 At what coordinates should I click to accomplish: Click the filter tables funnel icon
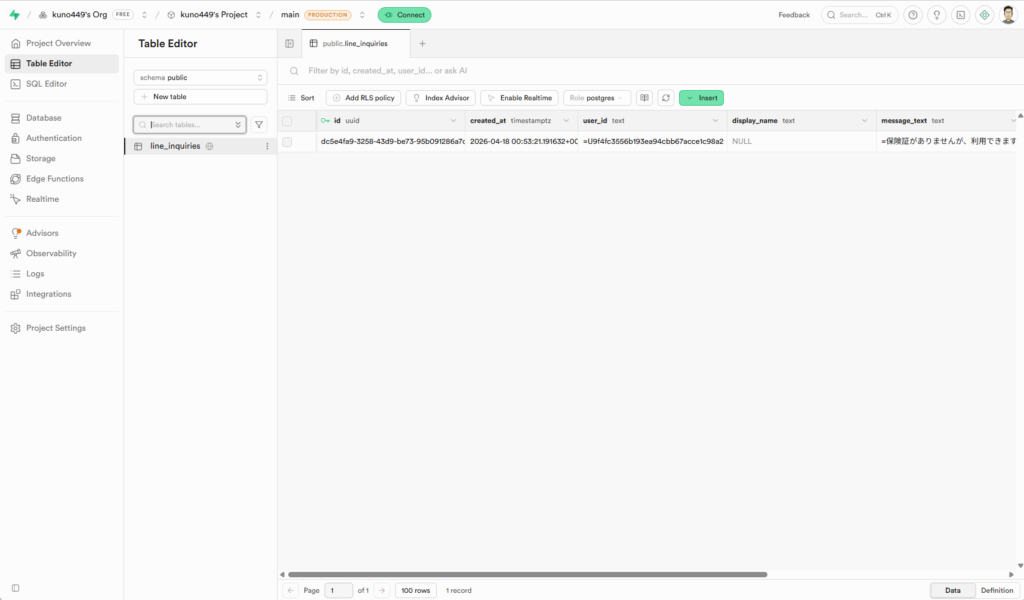click(x=259, y=125)
